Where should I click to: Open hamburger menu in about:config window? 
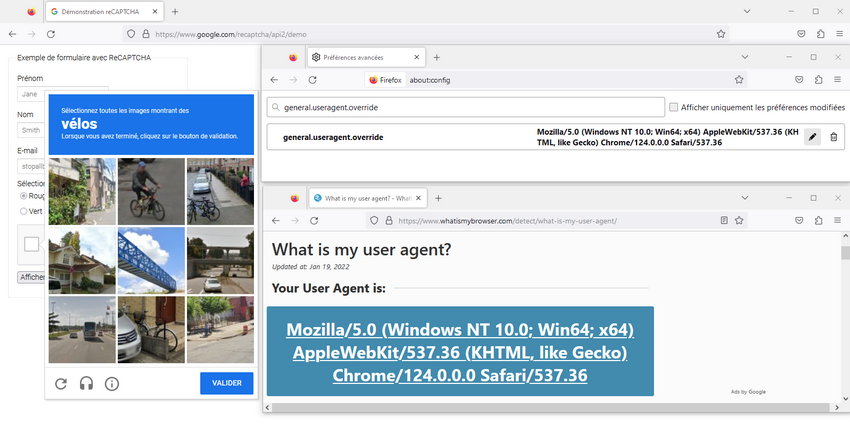coord(838,80)
